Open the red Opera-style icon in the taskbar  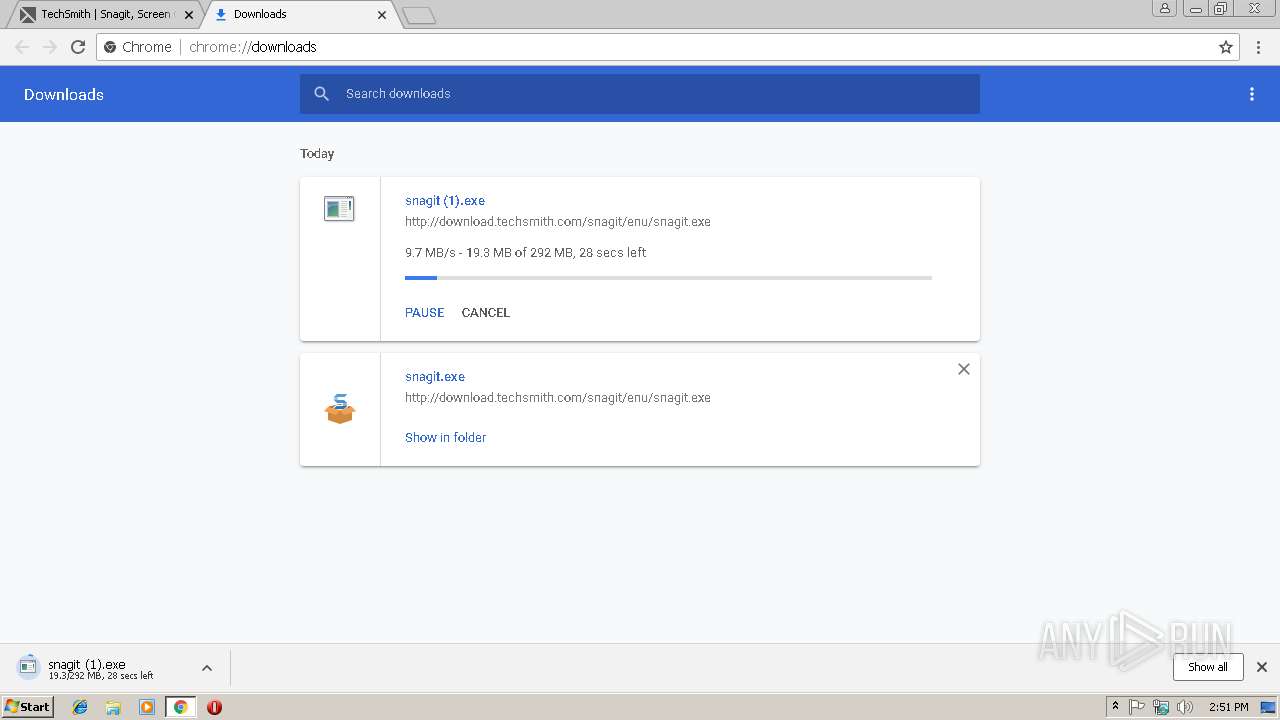214,707
